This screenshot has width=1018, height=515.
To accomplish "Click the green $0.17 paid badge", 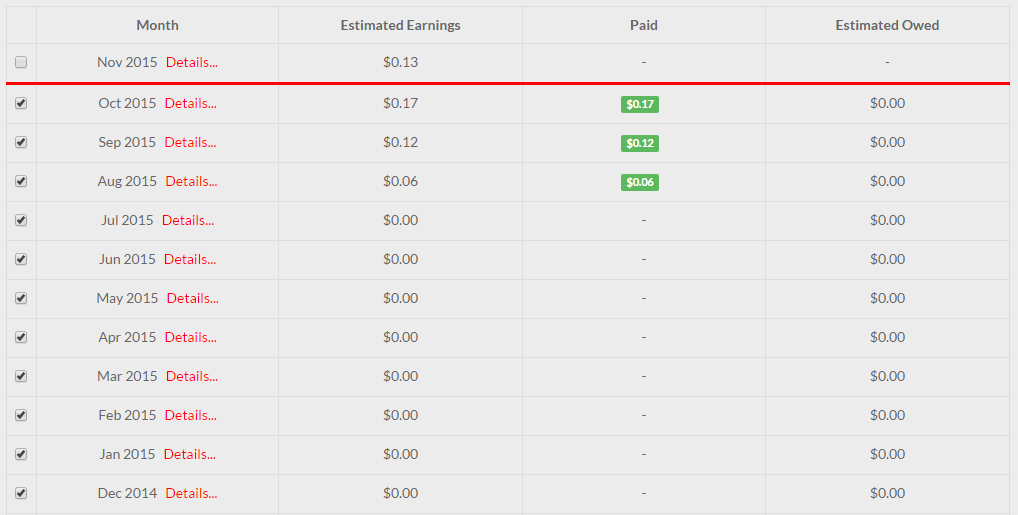I will [x=640, y=104].
